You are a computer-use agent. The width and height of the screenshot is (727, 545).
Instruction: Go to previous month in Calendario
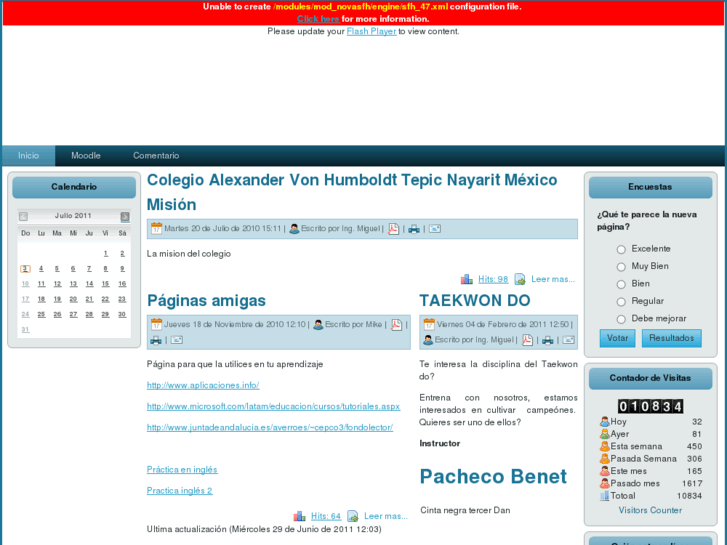coord(24,217)
